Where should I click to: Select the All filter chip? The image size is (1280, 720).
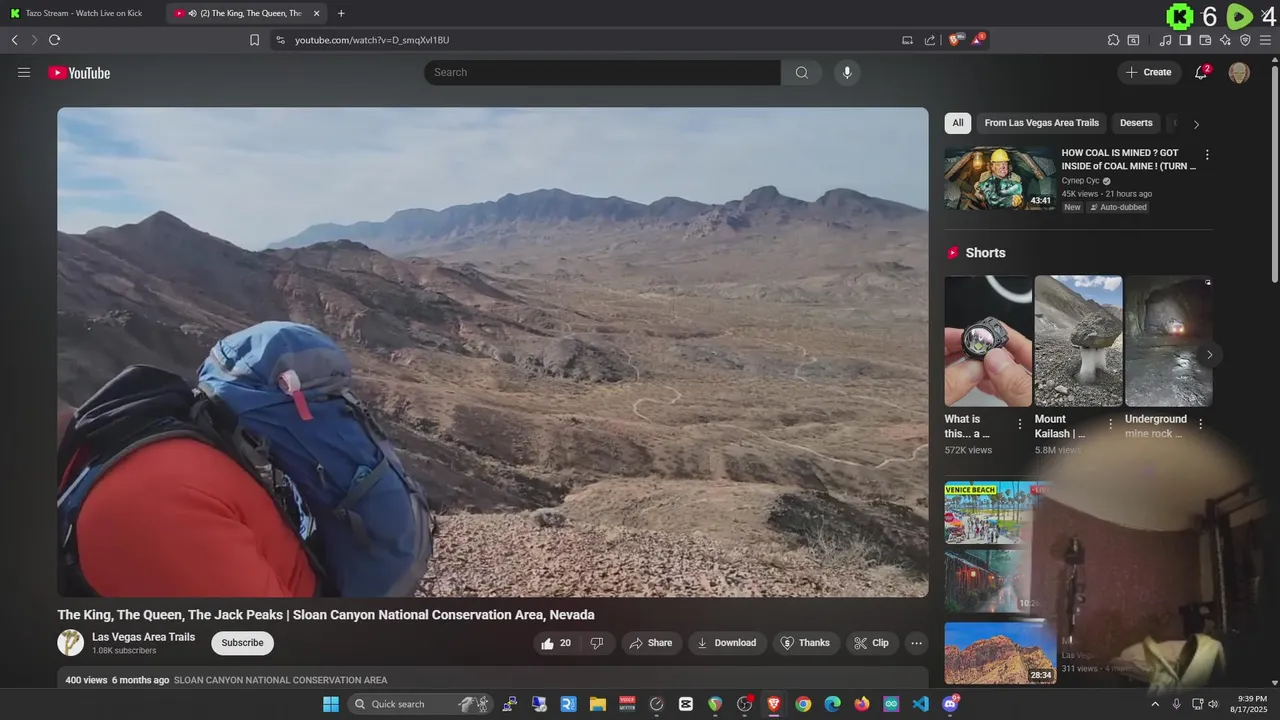[958, 123]
